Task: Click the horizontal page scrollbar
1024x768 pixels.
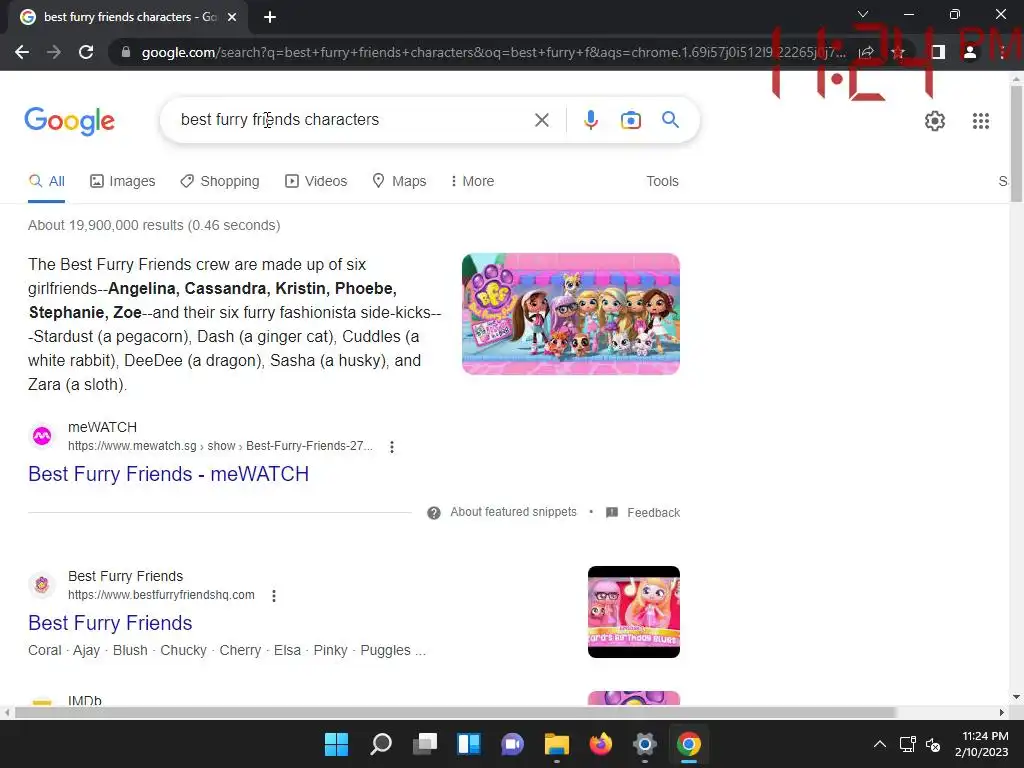Action: tap(455, 712)
